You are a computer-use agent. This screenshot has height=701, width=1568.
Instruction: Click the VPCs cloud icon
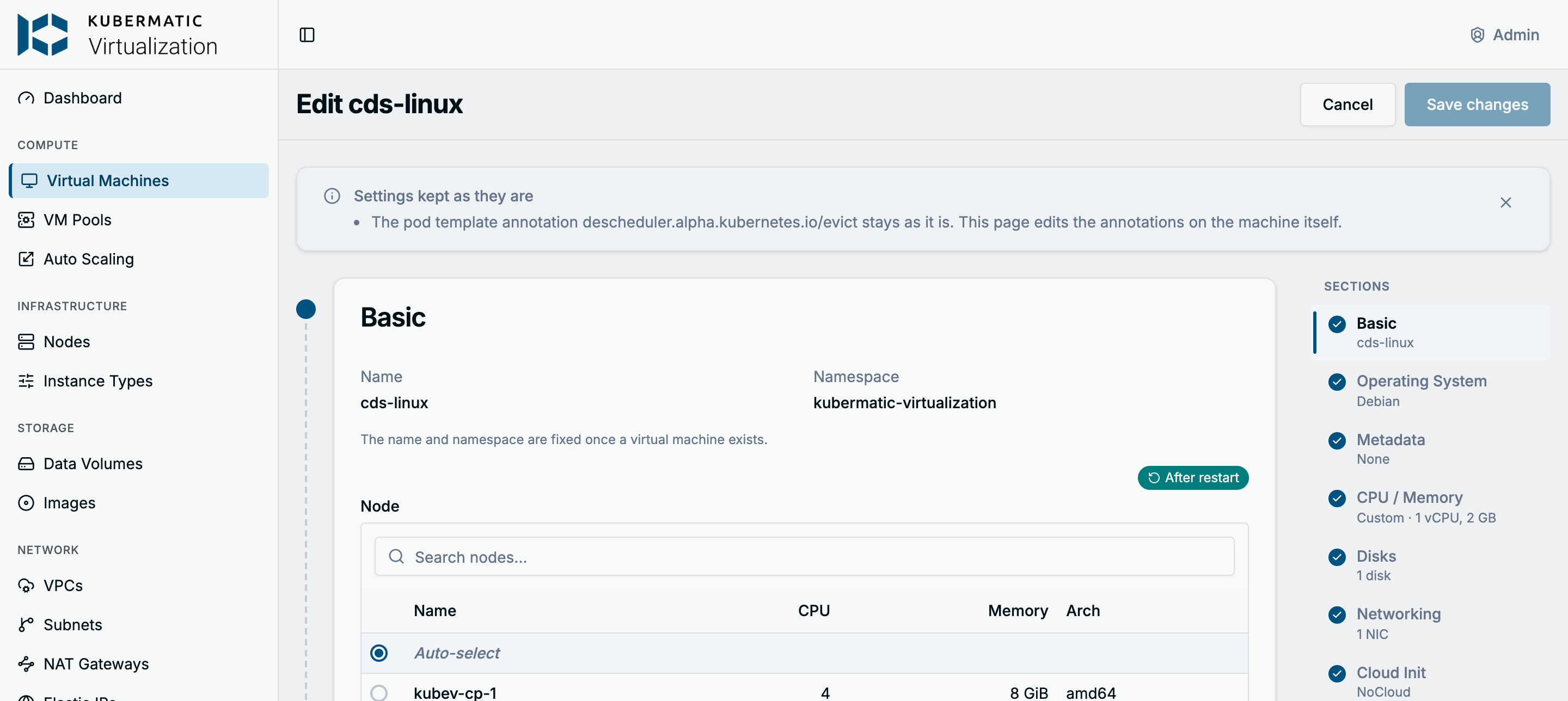[26, 586]
